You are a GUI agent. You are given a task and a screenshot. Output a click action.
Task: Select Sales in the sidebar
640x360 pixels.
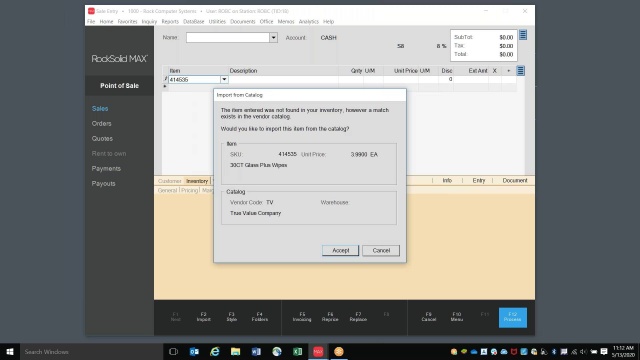[100, 109]
